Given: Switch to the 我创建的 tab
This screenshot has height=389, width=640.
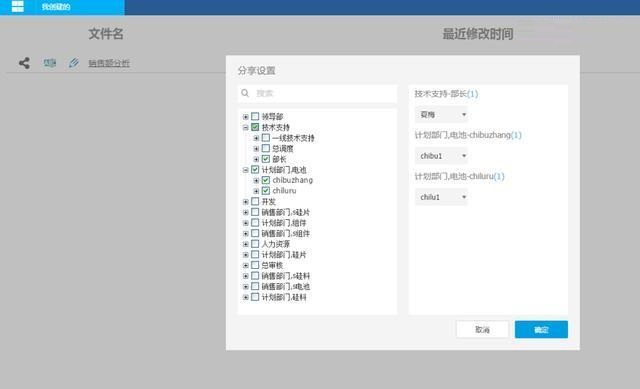Looking at the screenshot, I should pos(56,7).
